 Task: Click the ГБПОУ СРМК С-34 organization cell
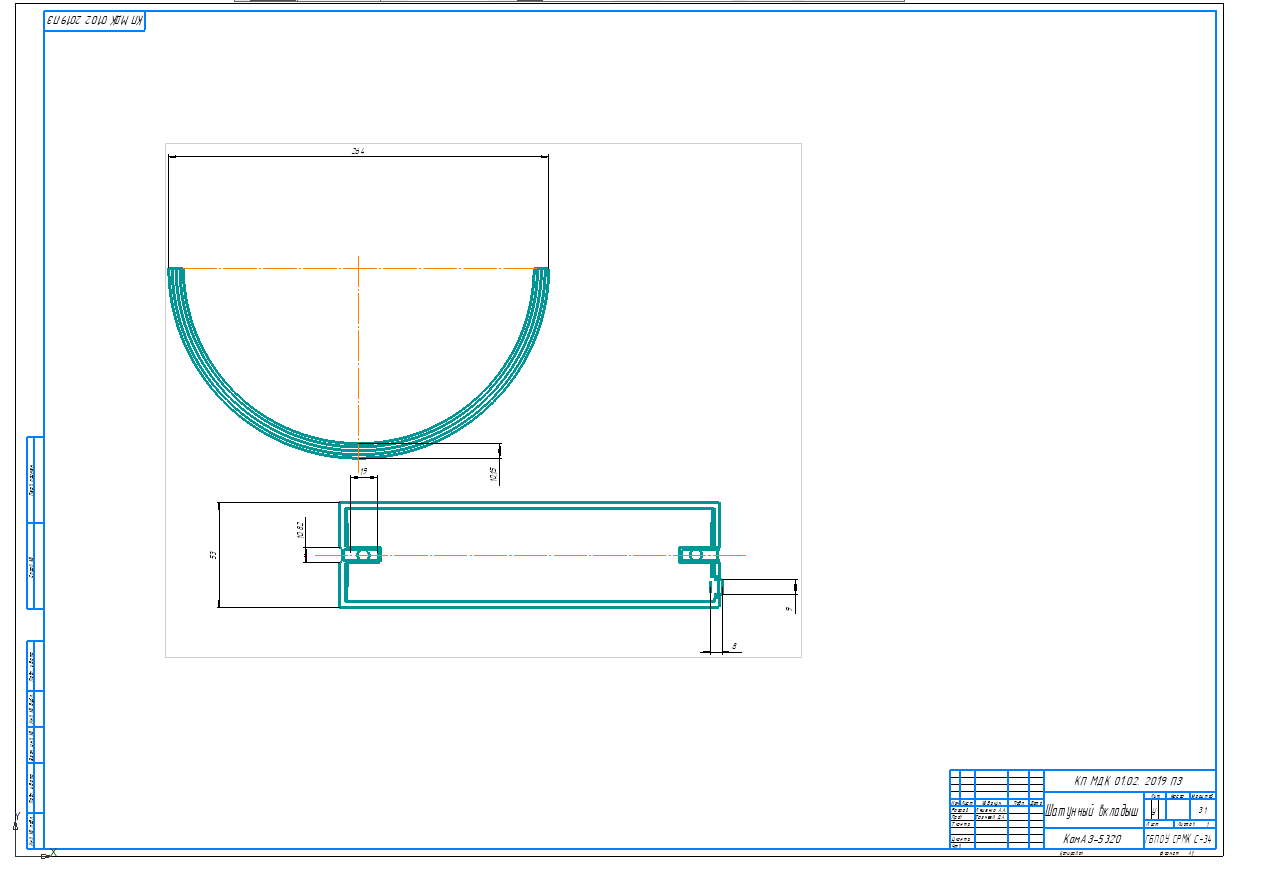pyautogui.click(x=1180, y=840)
